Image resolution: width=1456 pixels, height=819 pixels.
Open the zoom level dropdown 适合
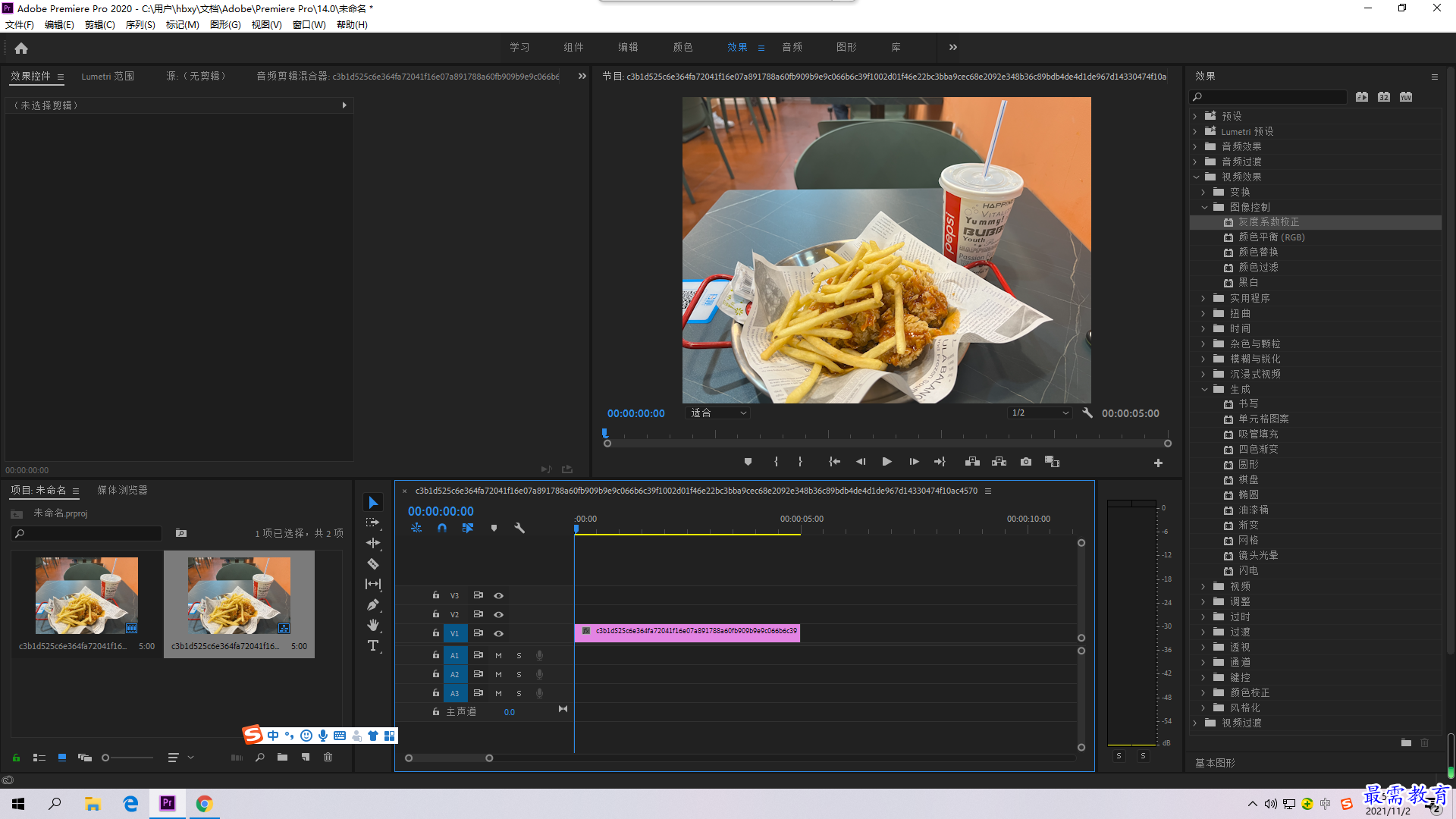click(718, 413)
